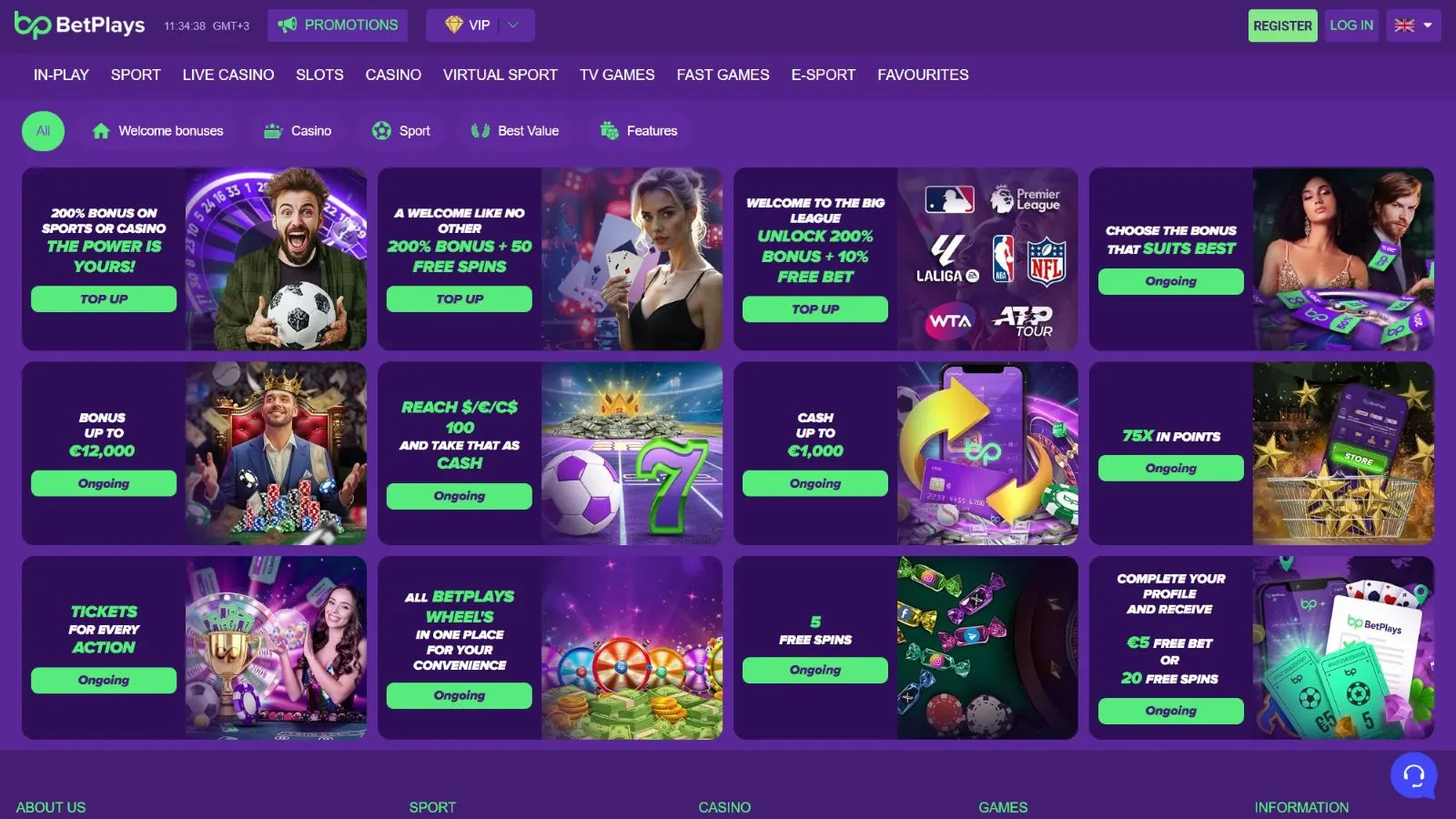Image resolution: width=1456 pixels, height=819 pixels.
Task: Select the Best Value laurel icon
Action: click(480, 131)
